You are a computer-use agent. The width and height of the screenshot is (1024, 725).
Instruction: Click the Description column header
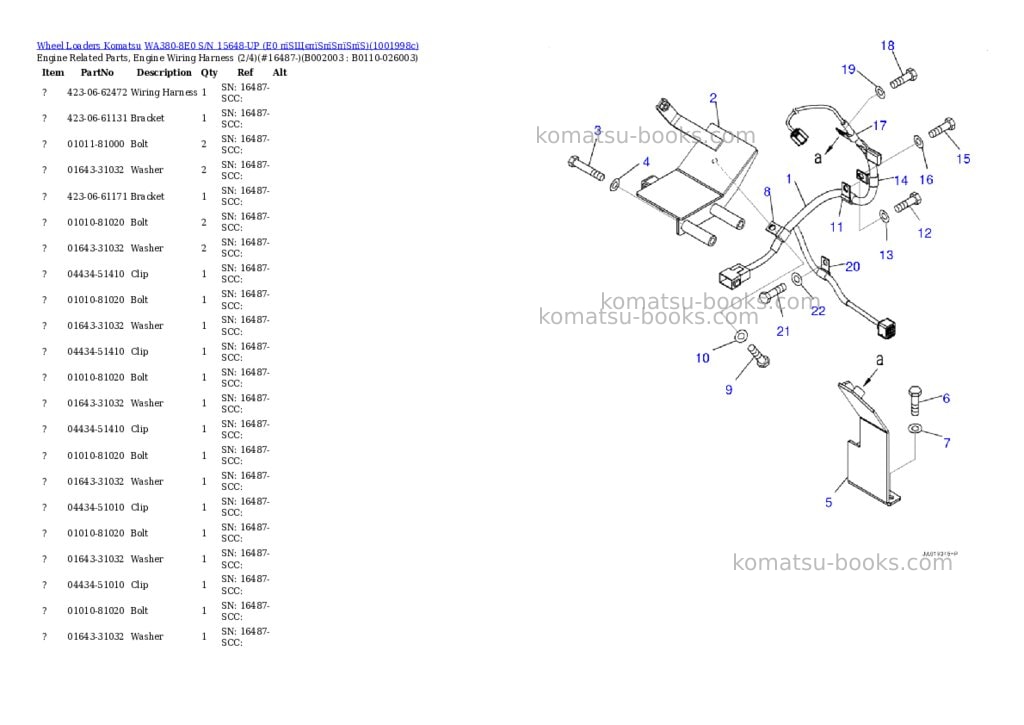tap(164, 72)
